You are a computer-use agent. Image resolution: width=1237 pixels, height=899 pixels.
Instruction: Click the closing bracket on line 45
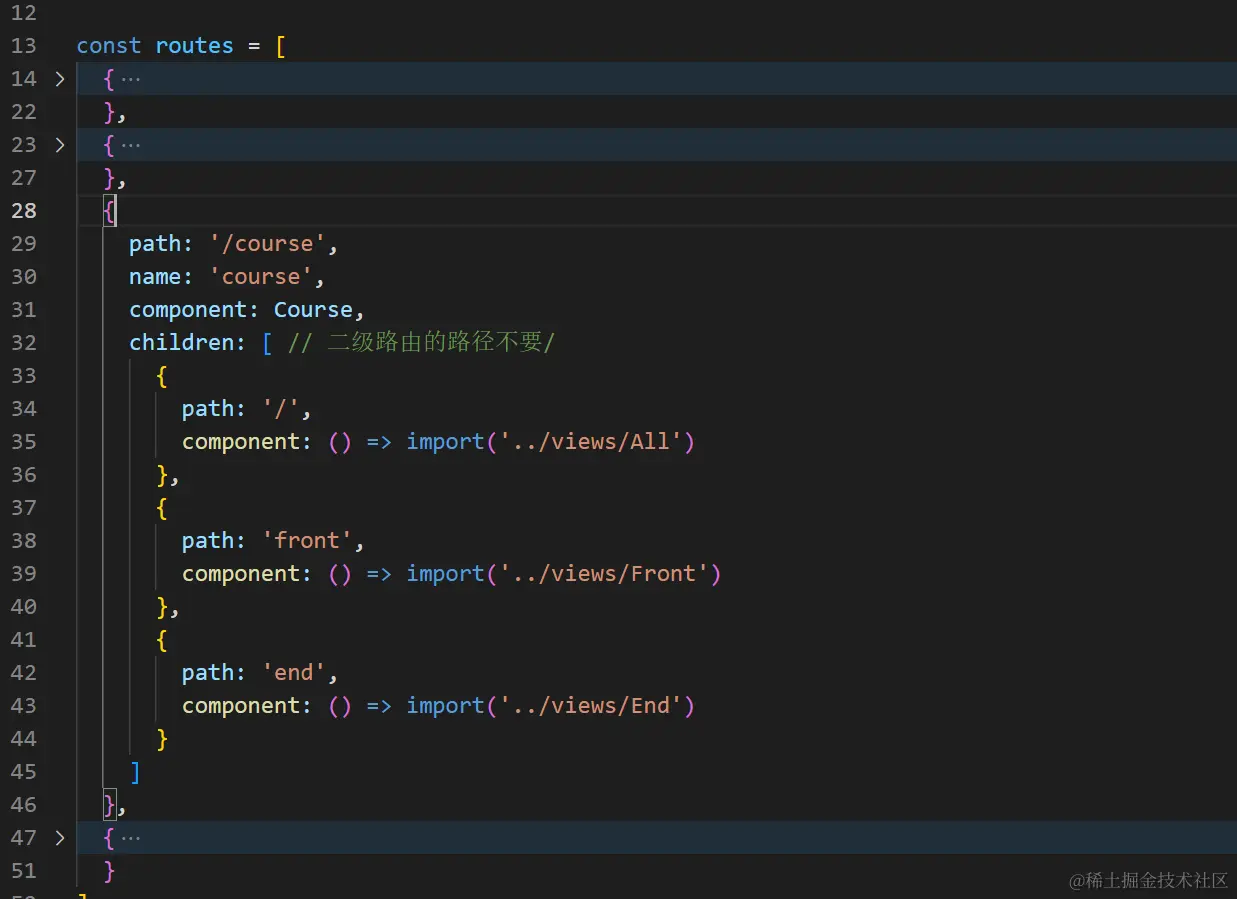click(135, 772)
